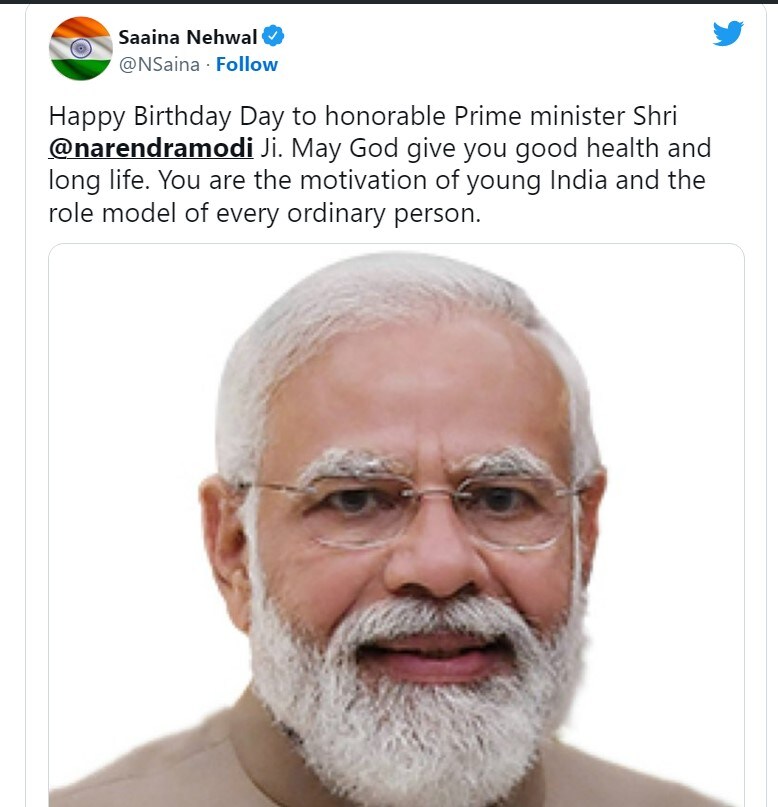Open the Indian flag profile avatar
The height and width of the screenshot is (807, 778).
pos(80,48)
